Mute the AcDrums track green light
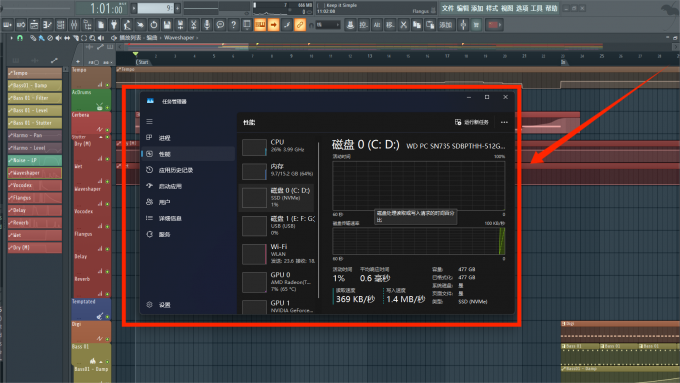 pyautogui.click(x=108, y=108)
